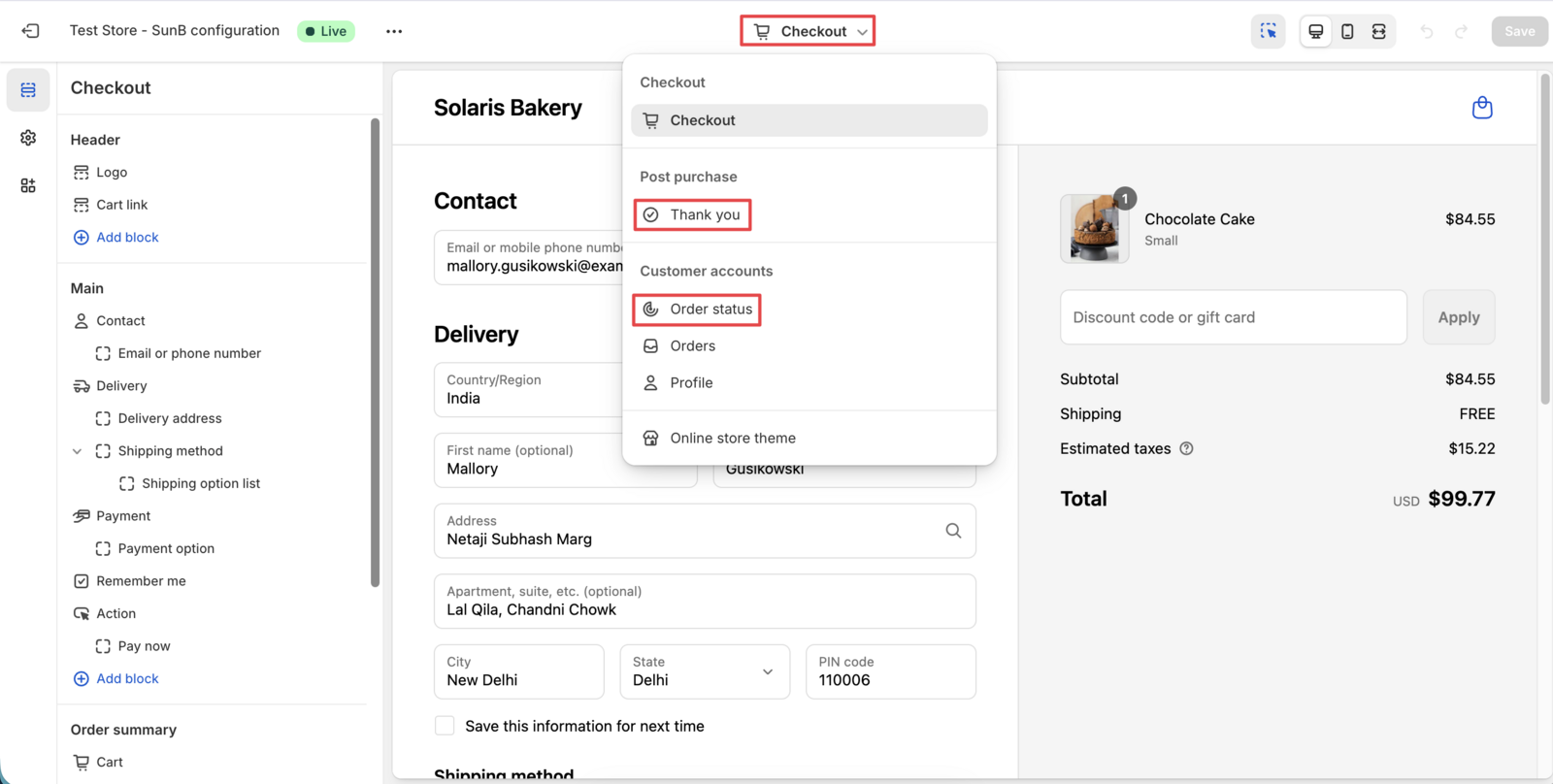Image resolution: width=1553 pixels, height=784 pixels.
Task: Click the Save button
Action: [1519, 31]
